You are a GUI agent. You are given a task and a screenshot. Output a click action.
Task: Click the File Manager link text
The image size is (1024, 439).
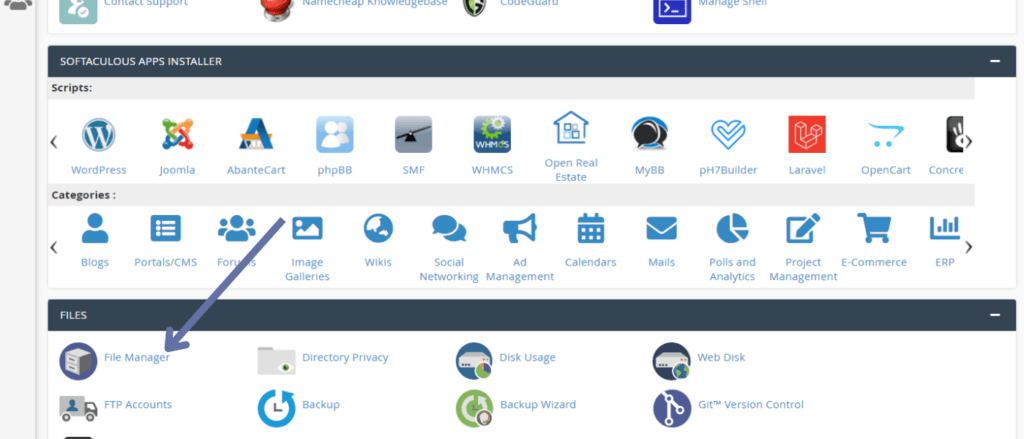(137, 357)
